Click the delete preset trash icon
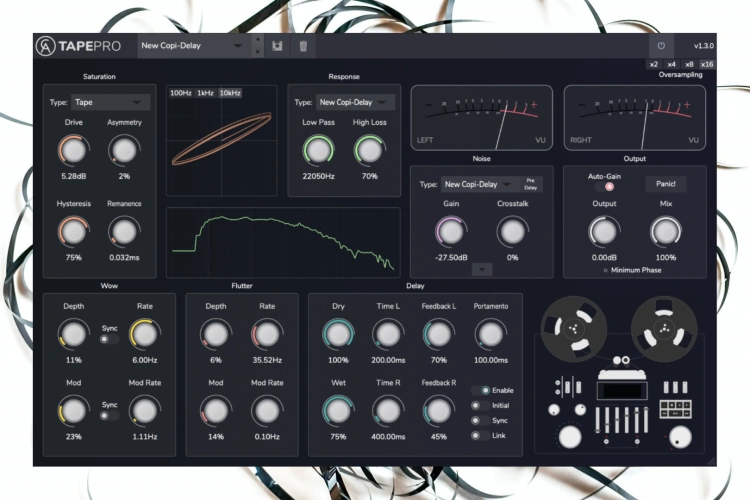This screenshot has width=750, height=500. coord(303,46)
